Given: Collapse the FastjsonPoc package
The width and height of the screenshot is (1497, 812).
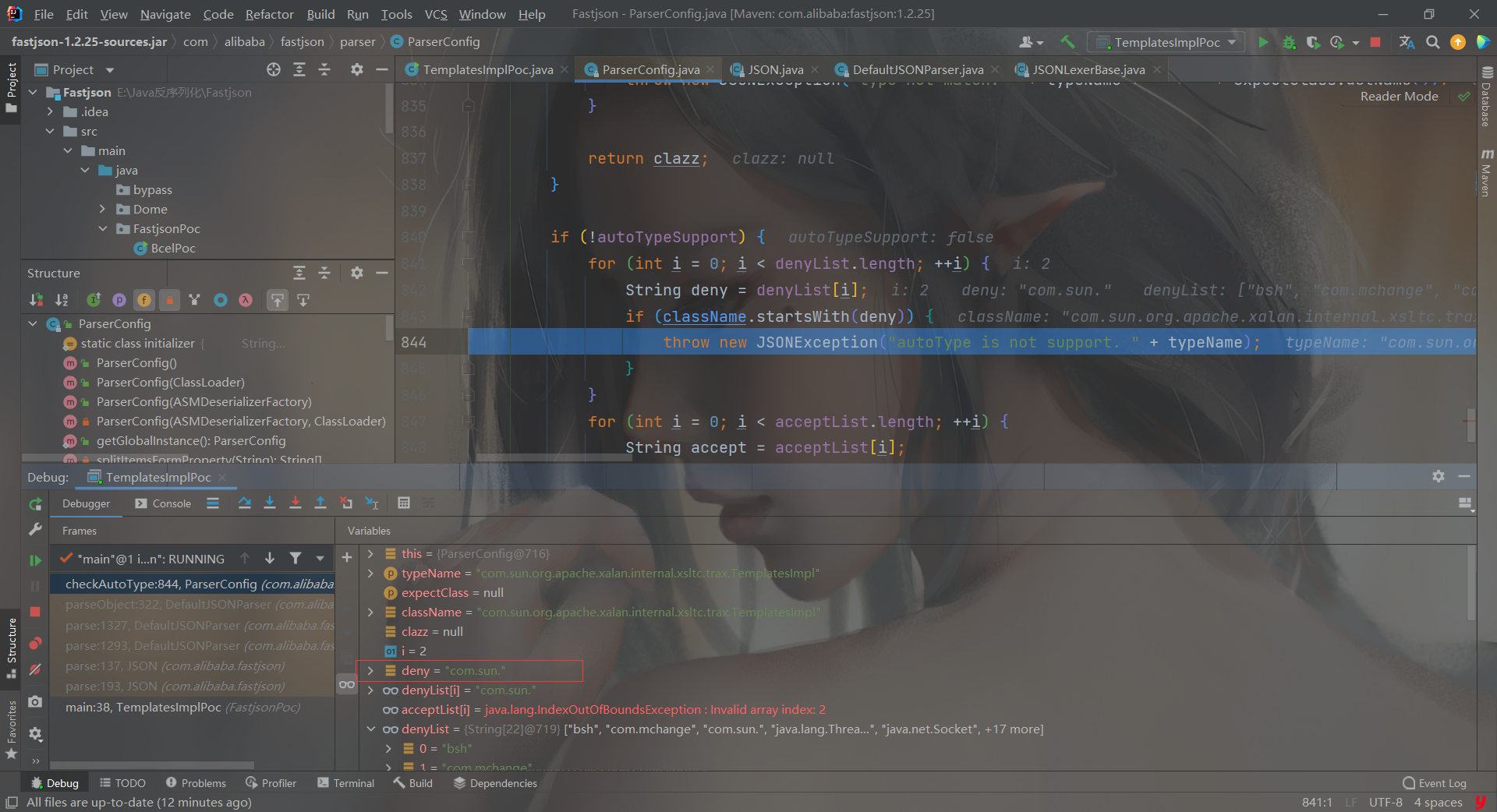Looking at the screenshot, I should 102,228.
